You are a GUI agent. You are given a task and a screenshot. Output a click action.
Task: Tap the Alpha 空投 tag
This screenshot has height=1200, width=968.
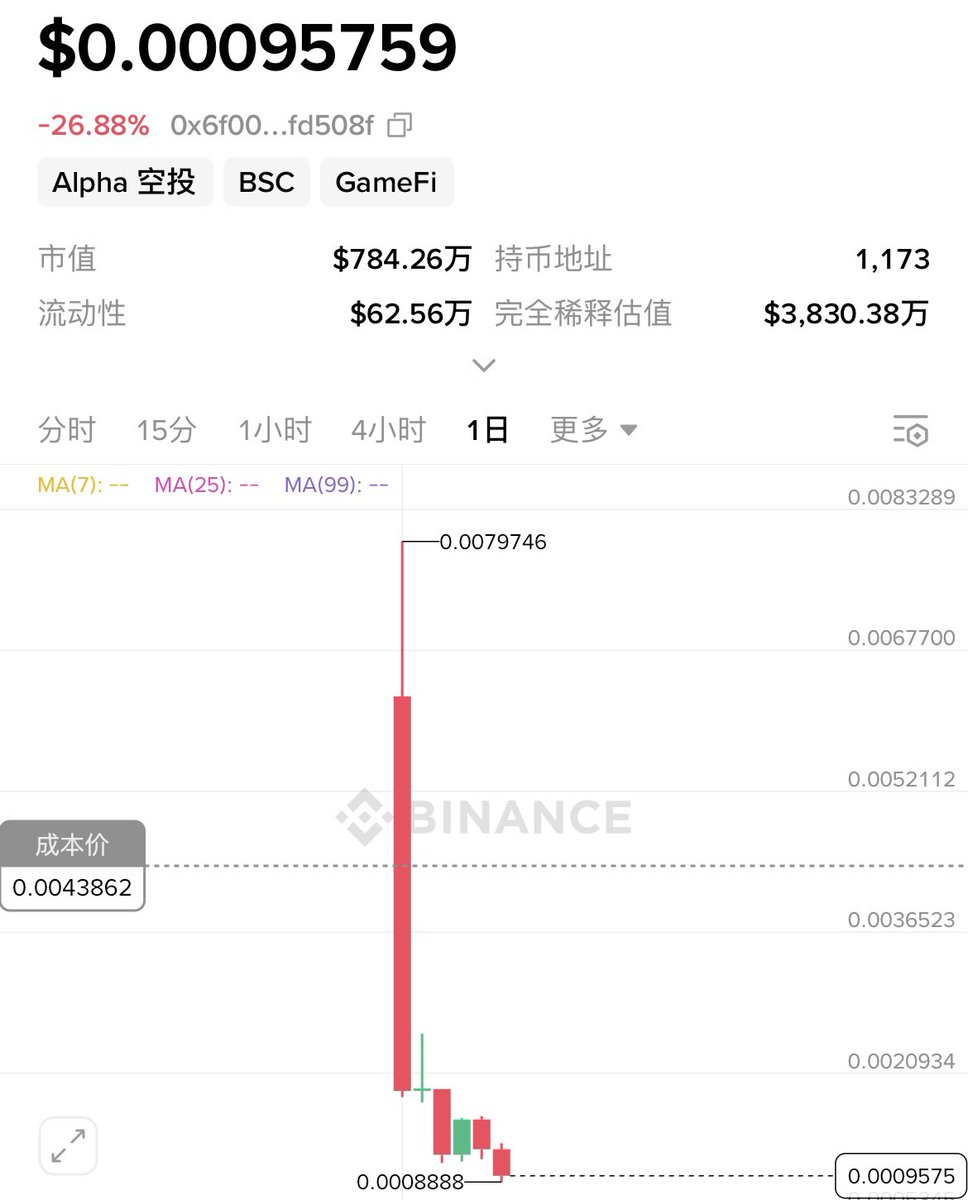(125, 182)
